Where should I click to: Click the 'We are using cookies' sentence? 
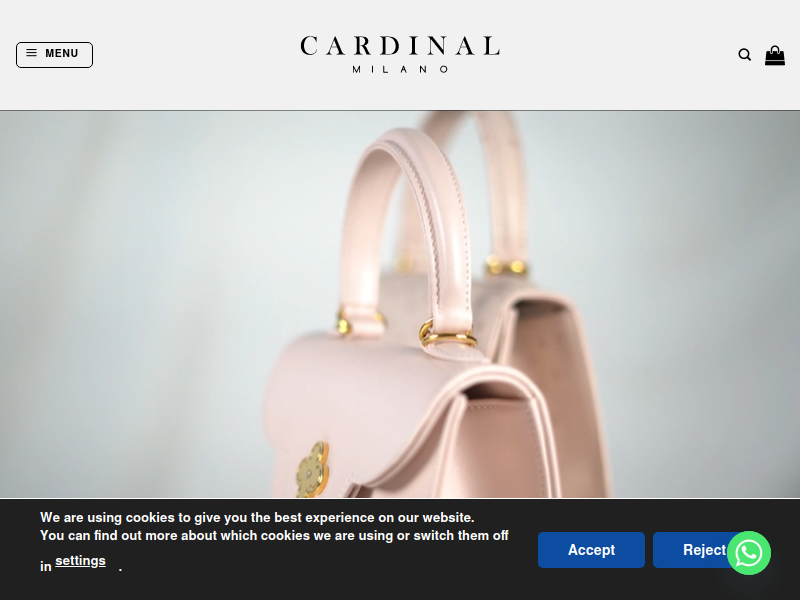(257, 517)
